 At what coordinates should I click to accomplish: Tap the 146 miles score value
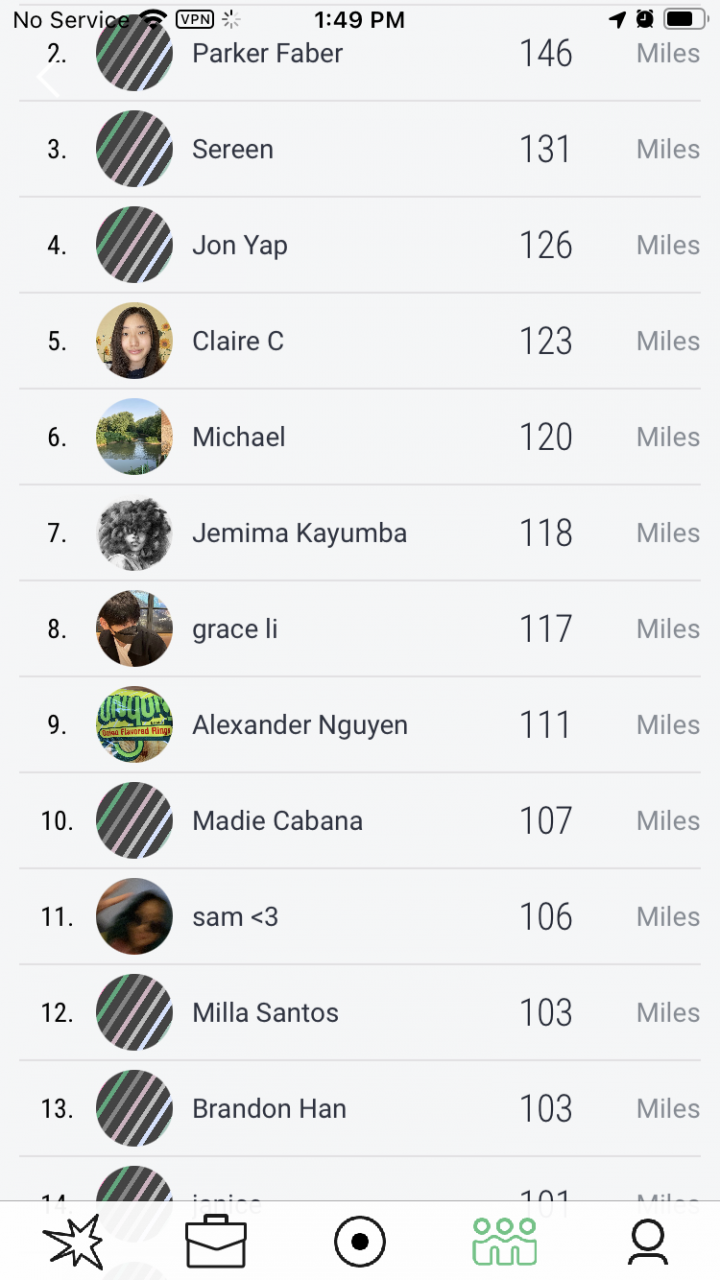(x=545, y=53)
